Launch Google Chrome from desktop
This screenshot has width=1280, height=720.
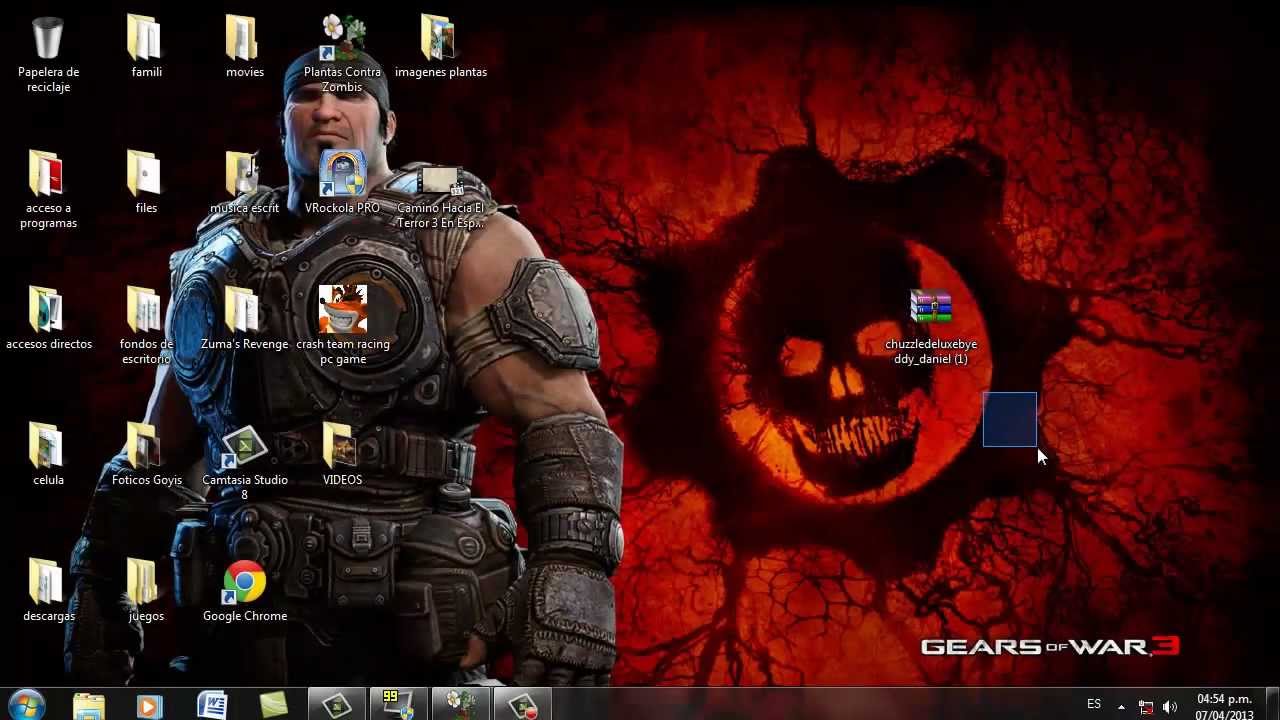coord(244,591)
